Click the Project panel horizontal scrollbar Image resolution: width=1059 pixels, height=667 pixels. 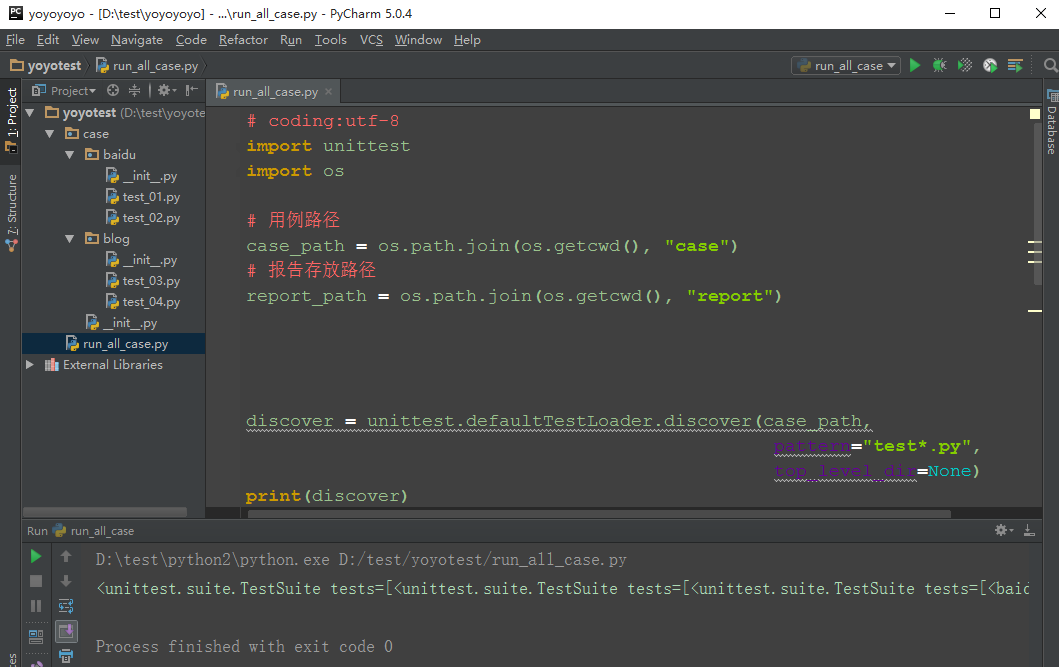[x=105, y=512]
